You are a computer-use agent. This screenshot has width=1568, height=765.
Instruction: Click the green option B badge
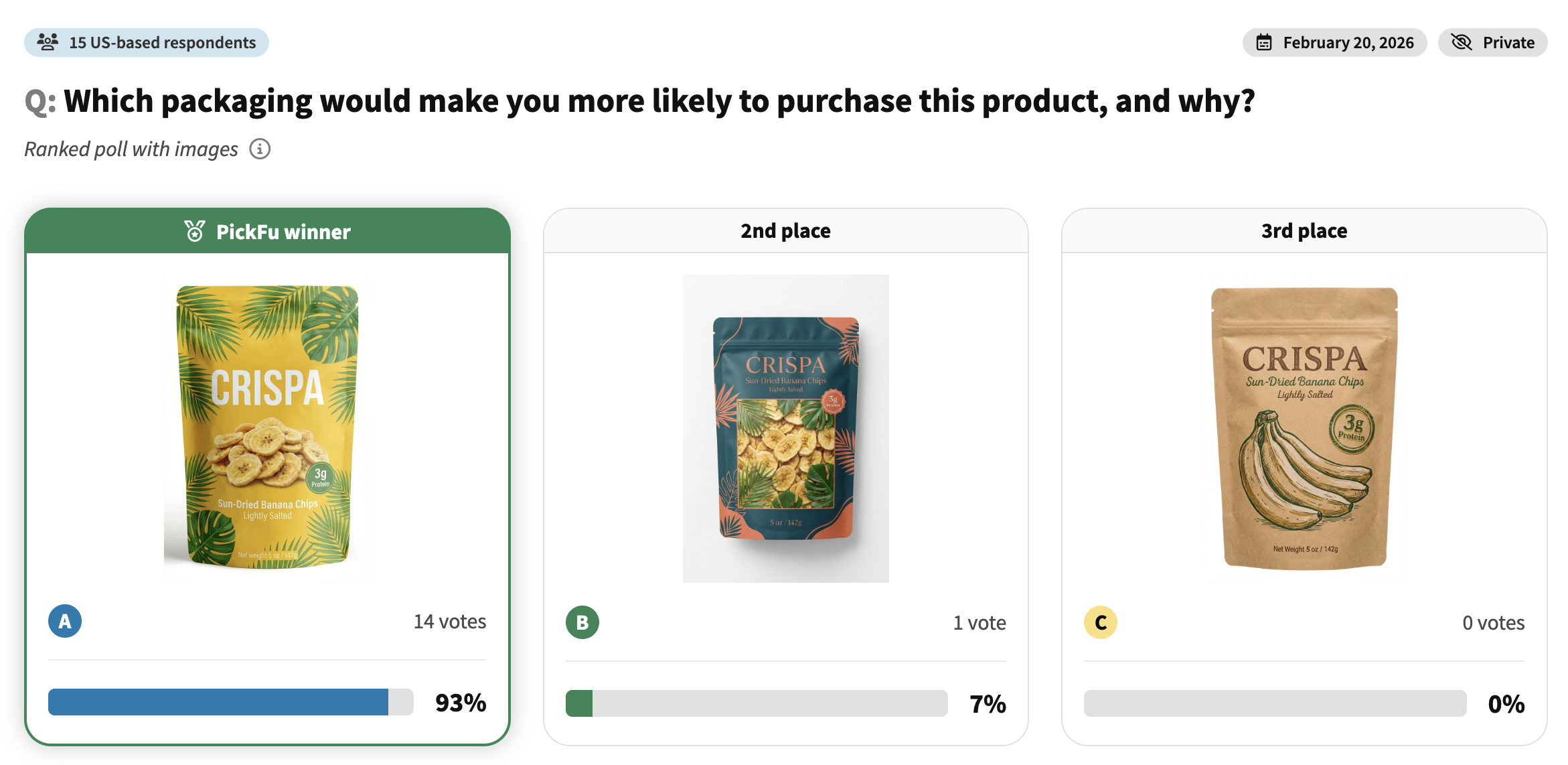click(x=582, y=623)
